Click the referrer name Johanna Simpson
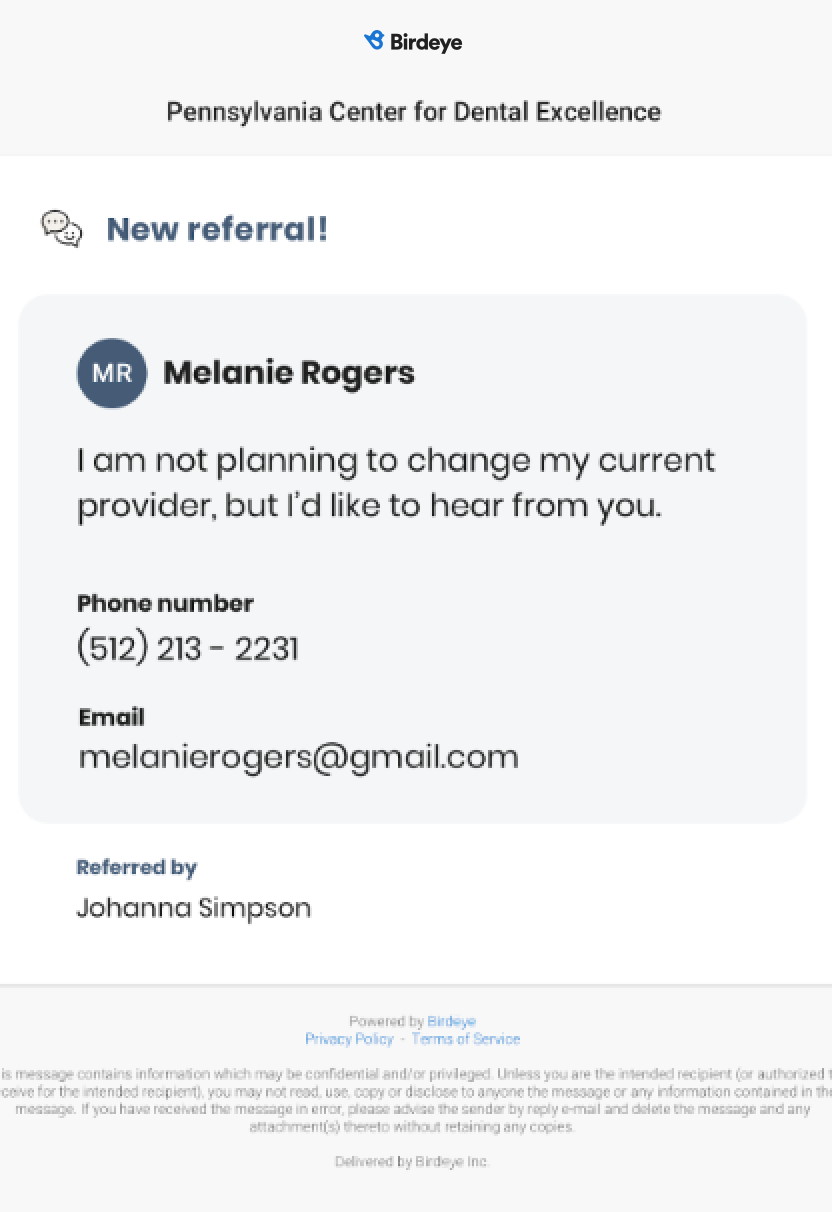 (193, 908)
